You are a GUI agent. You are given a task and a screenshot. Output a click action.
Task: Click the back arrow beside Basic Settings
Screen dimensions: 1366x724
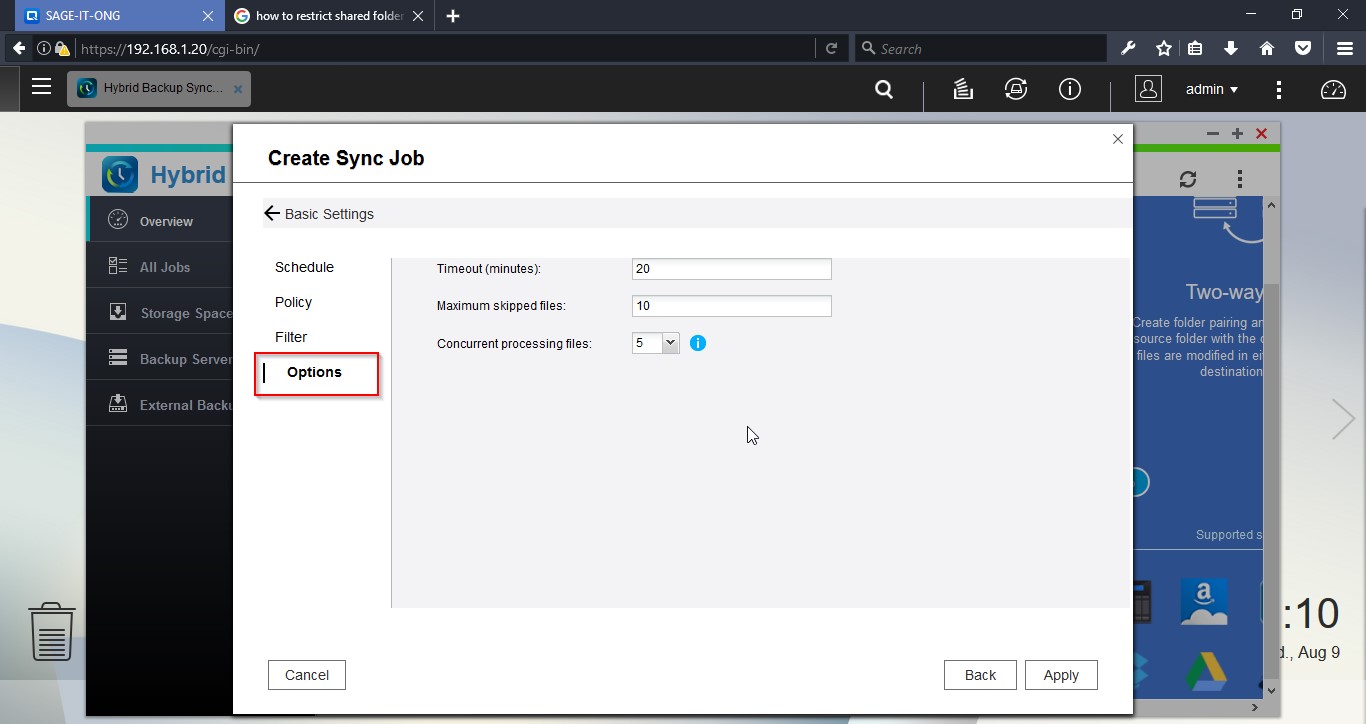tap(272, 213)
